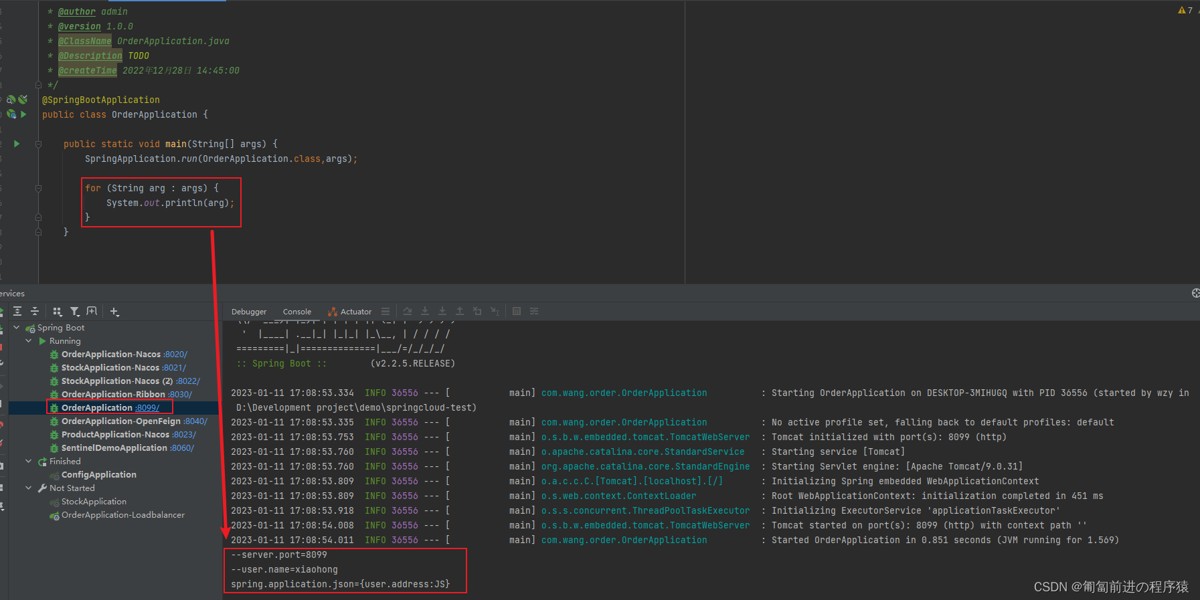The height and width of the screenshot is (600, 1200).
Task: Select ConfigApplication in the services tree
Action: tap(99, 475)
